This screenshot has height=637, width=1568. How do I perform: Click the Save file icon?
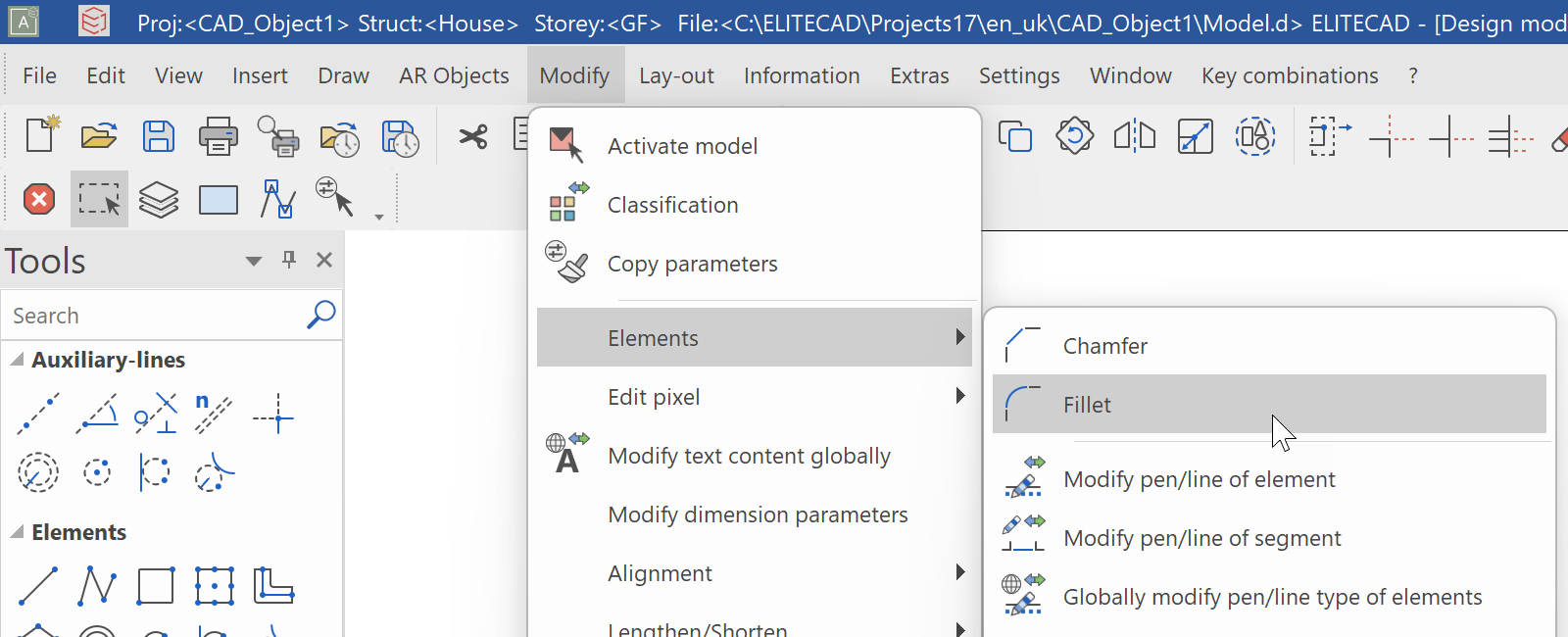[x=158, y=136]
